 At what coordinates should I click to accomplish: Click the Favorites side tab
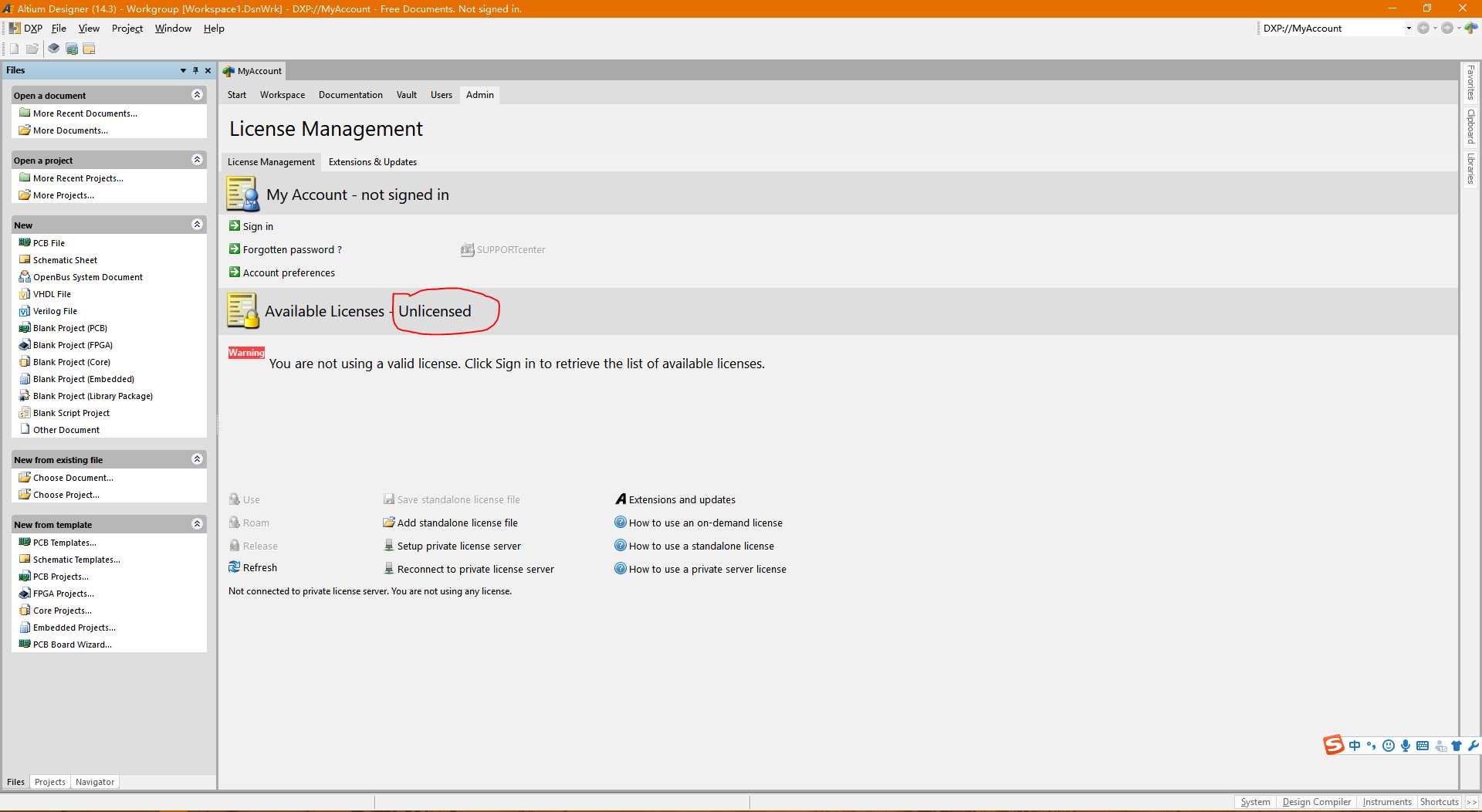(1470, 83)
